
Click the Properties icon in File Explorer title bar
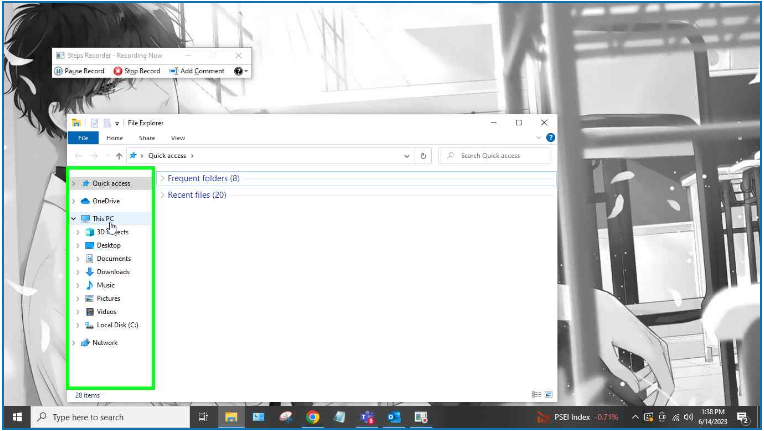(x=95, y=123)
